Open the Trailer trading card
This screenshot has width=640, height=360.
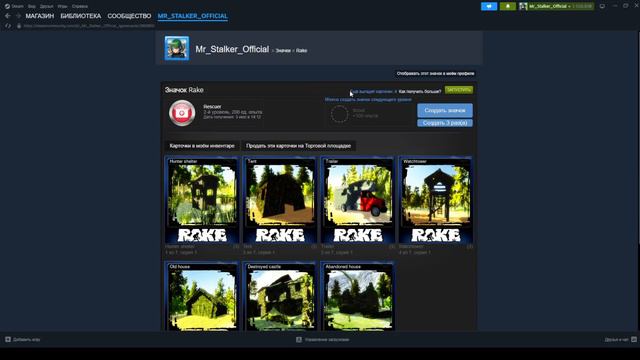tap(358, 200)
